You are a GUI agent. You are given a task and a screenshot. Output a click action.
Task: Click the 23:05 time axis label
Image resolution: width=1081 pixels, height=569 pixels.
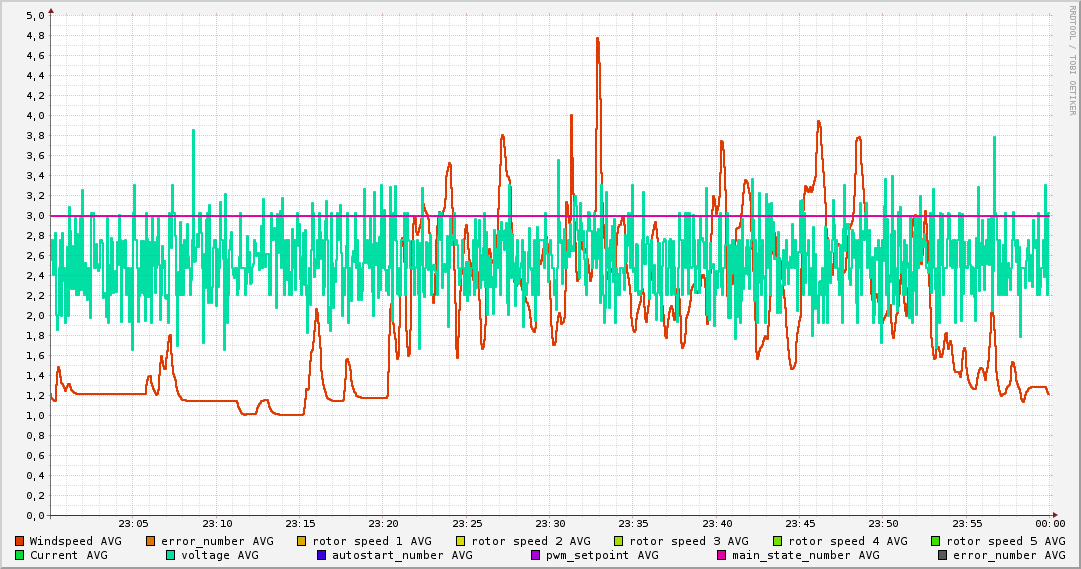click(x=133, y=523)
